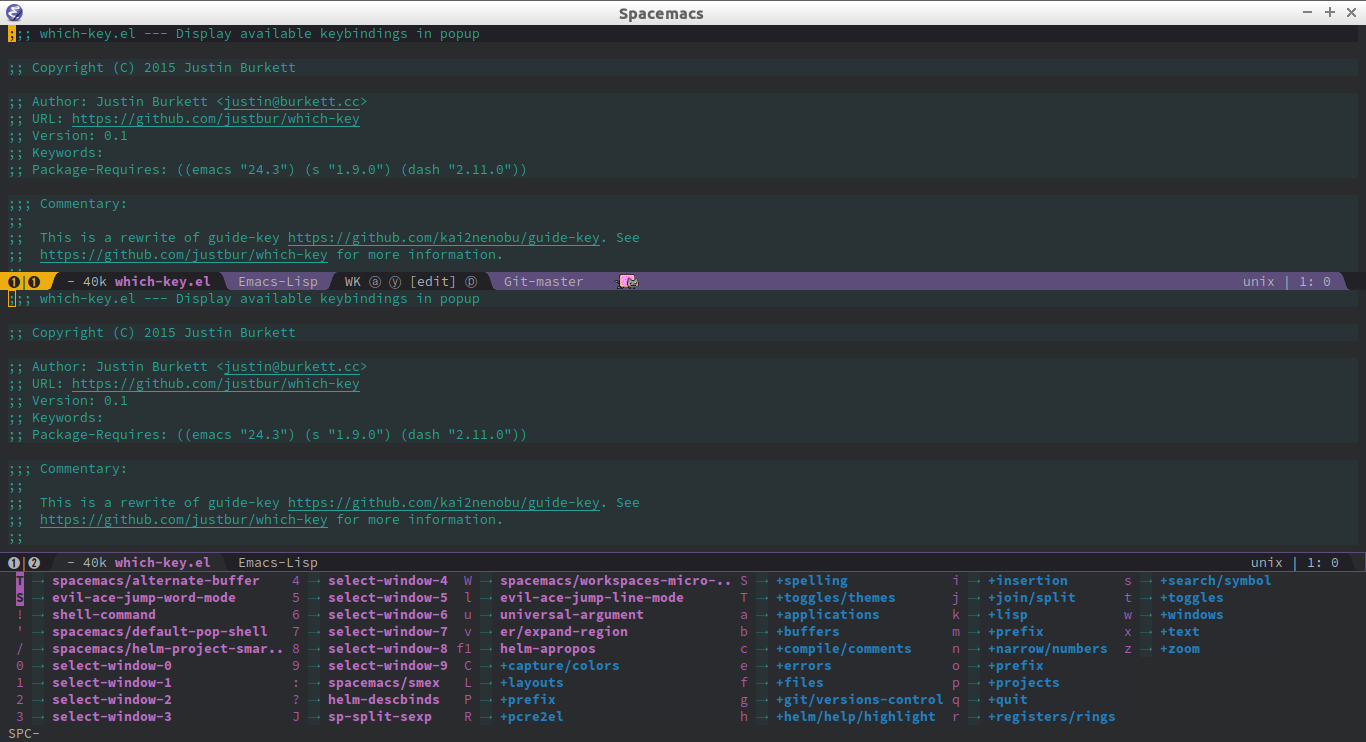Image resolution: width=1366 pixels, height=742 pixels.
Task: Click the Ⓓ minor mode indicator
Action: point(471,282)
